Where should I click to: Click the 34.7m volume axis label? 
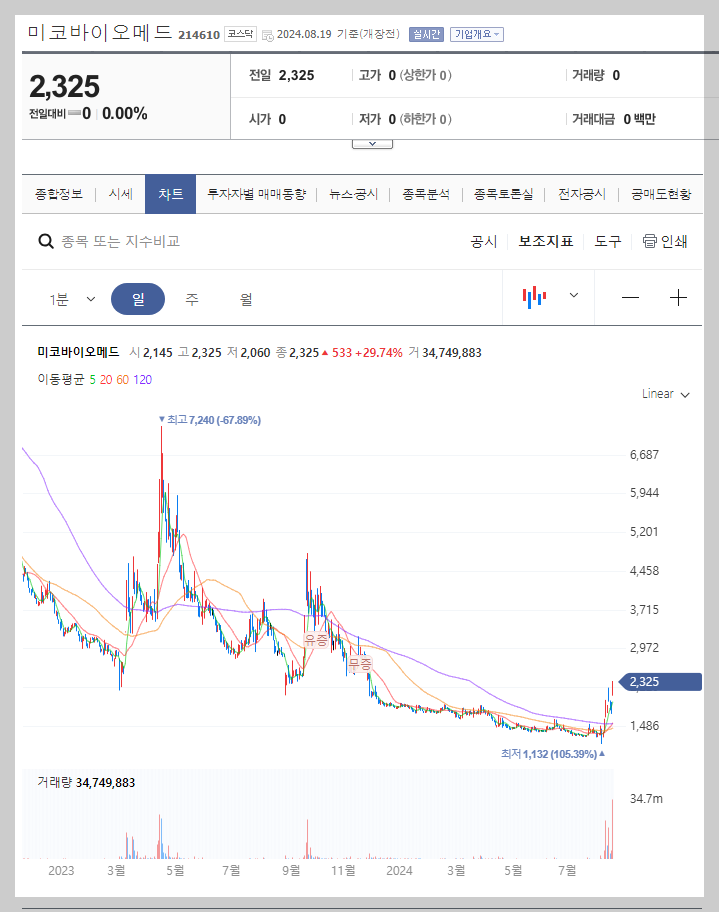[646, 799]
